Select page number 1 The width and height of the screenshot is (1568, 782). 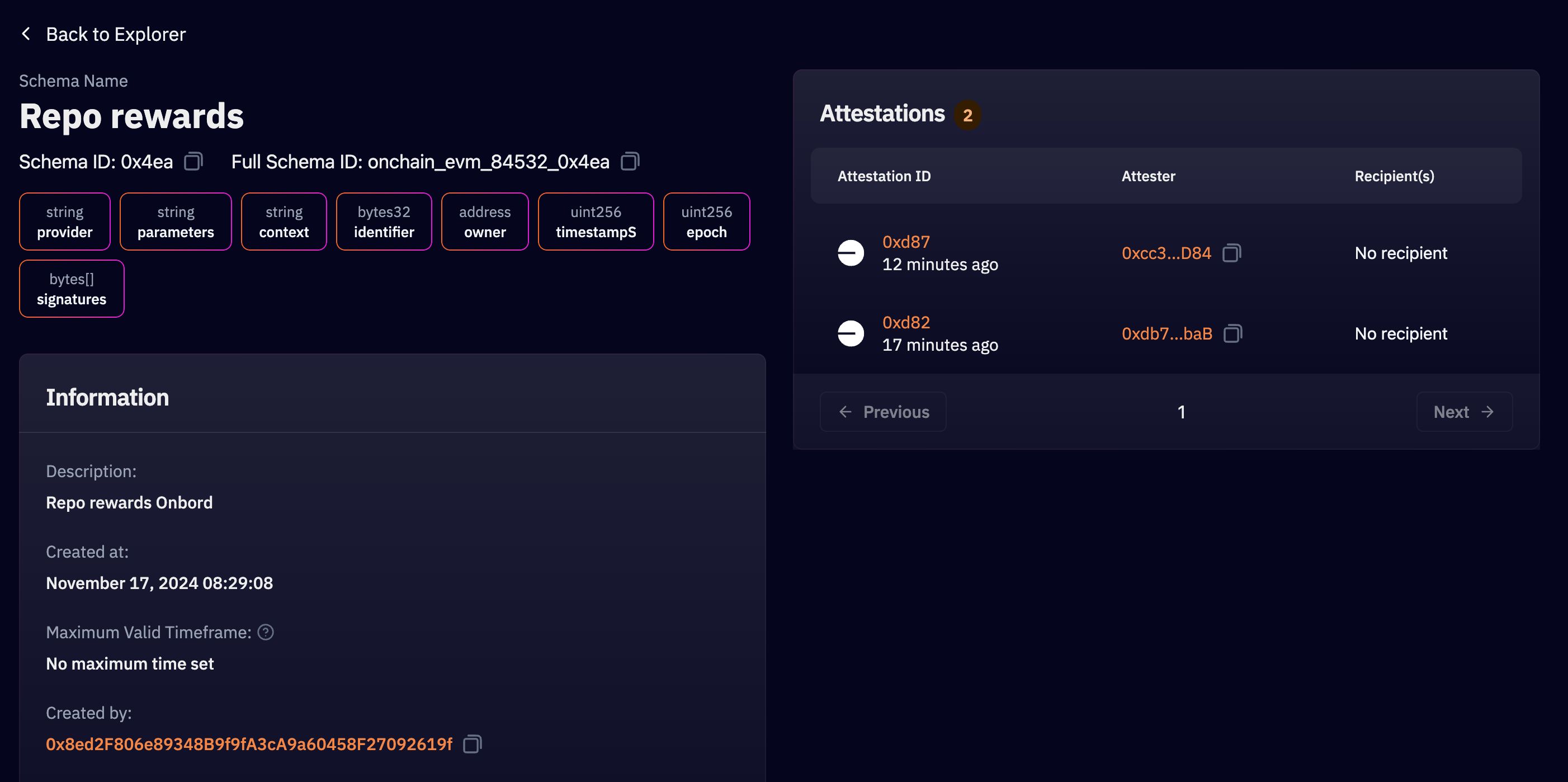pyautogui.click(x=1181, y=412)
